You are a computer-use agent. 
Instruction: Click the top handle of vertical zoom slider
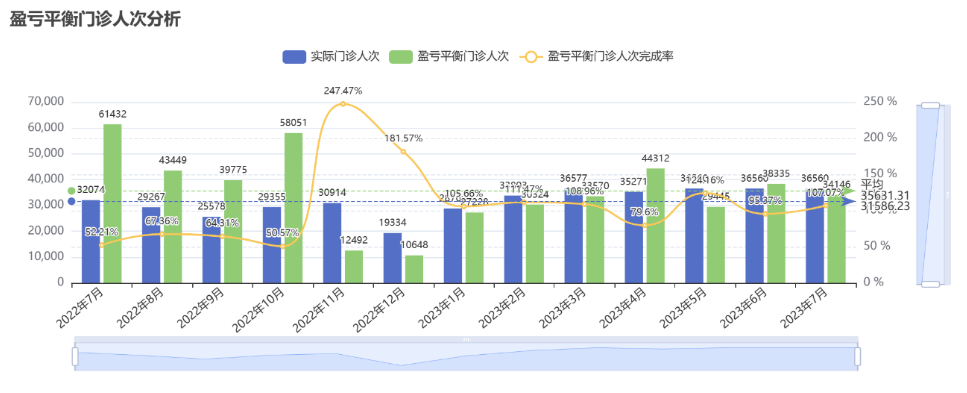click(x=930, y=105)
